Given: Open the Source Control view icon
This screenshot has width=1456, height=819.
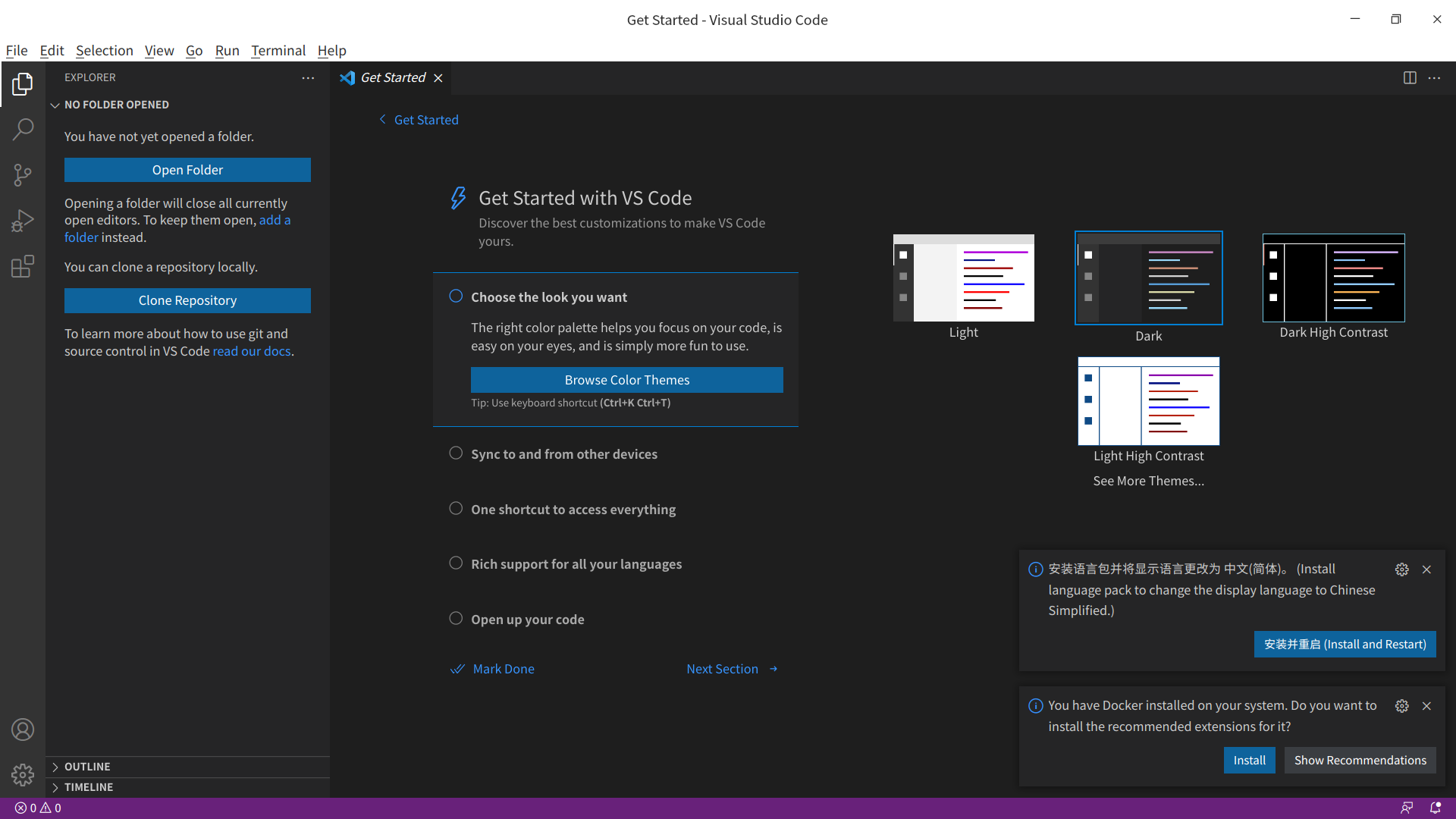Looking at the screenshot, I should (23, 175).
